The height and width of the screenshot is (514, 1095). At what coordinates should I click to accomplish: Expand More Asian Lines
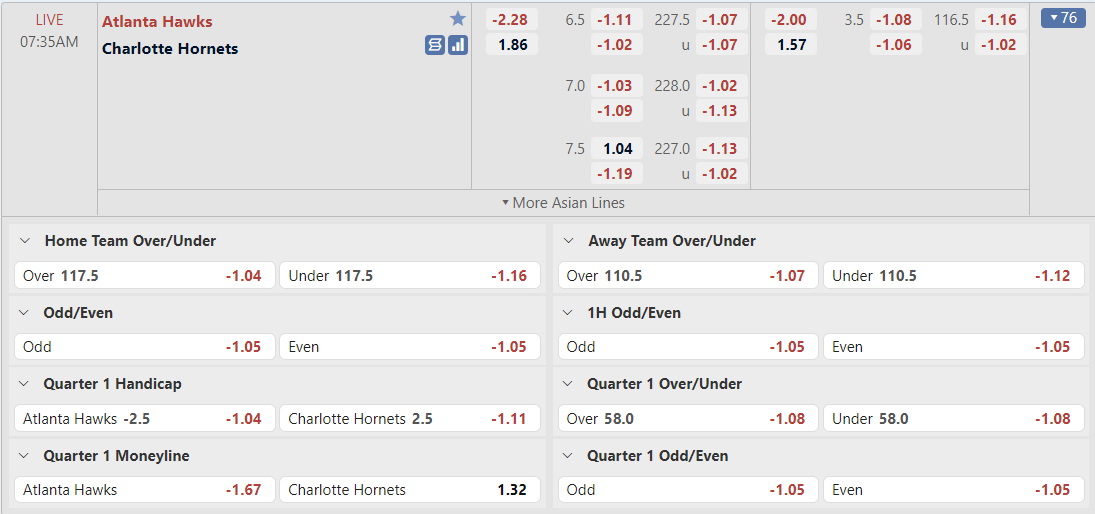[x=564, y=203]
